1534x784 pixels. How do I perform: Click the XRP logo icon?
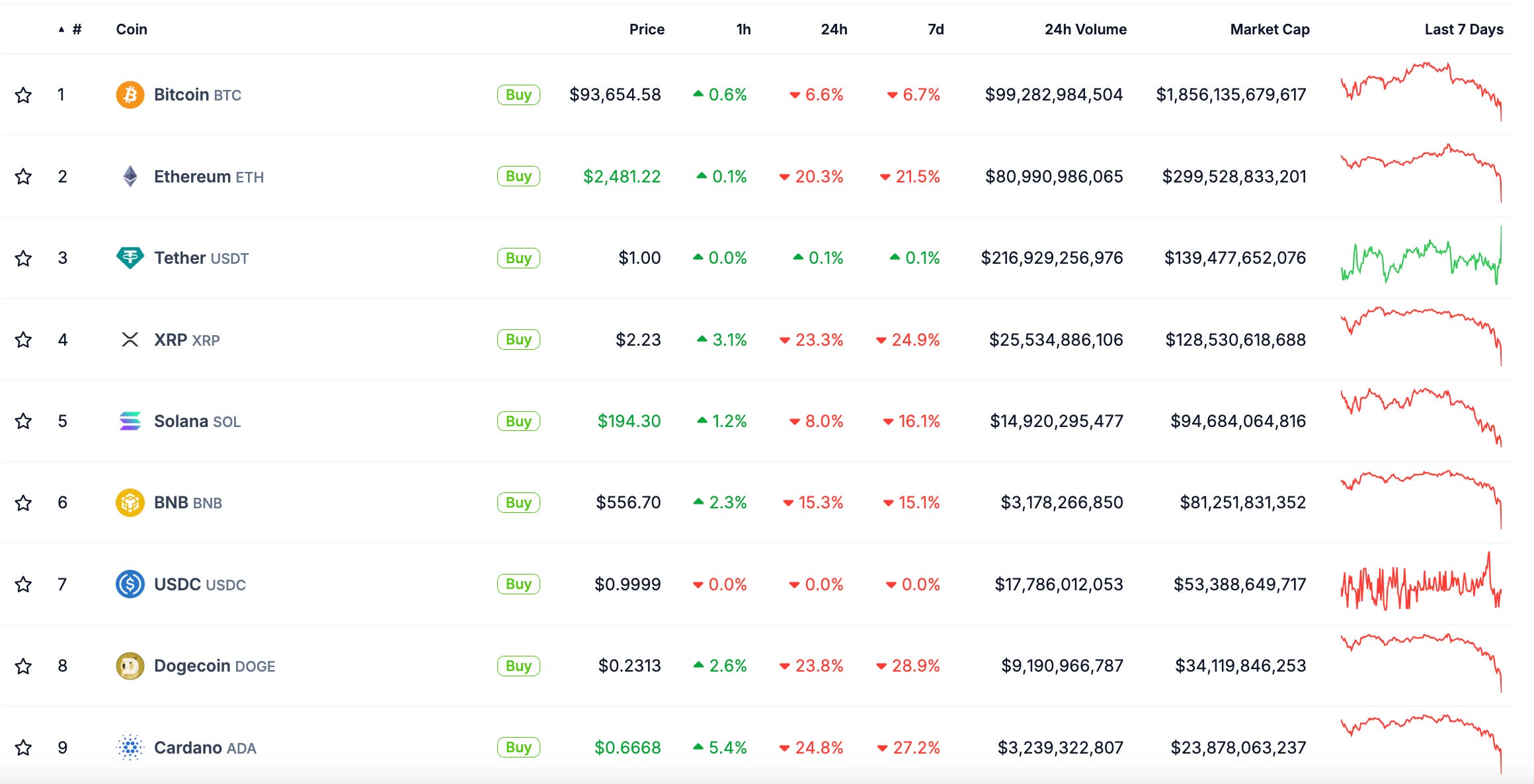(130, 340)
